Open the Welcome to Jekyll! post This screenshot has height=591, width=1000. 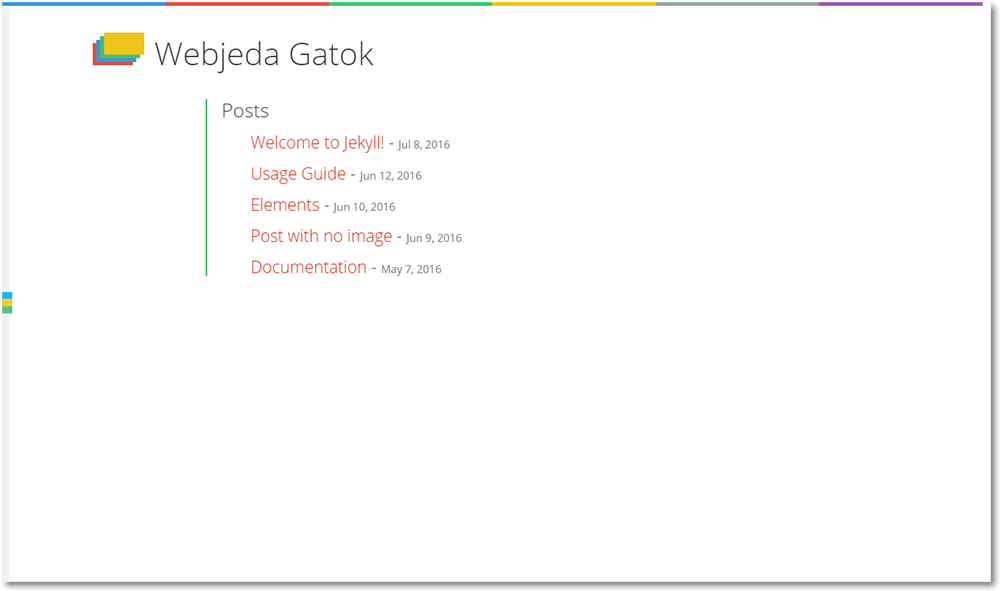click(317, 143)
